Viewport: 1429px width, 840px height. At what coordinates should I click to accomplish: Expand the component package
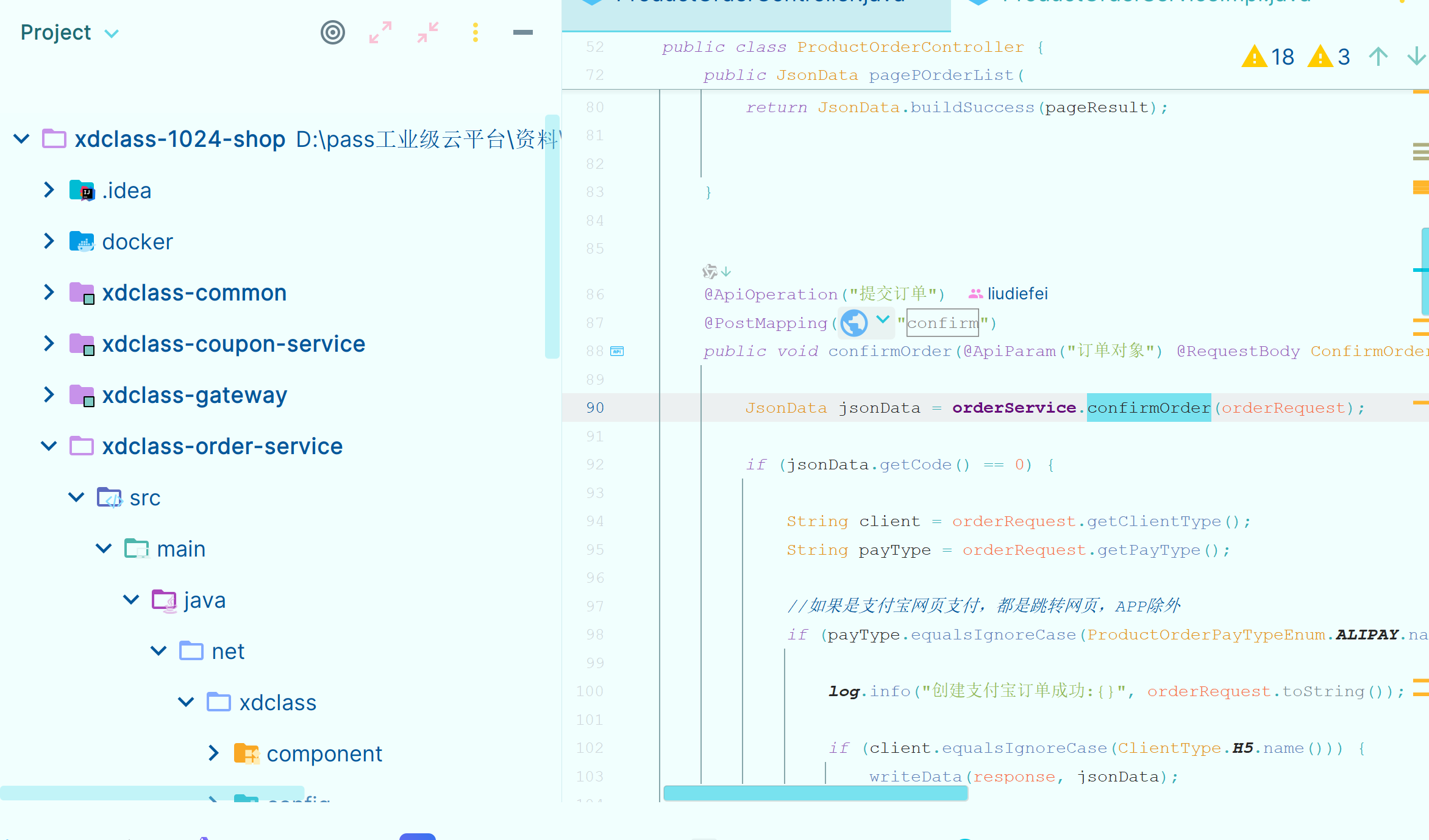pyautogui.click(x=213, y=753)
